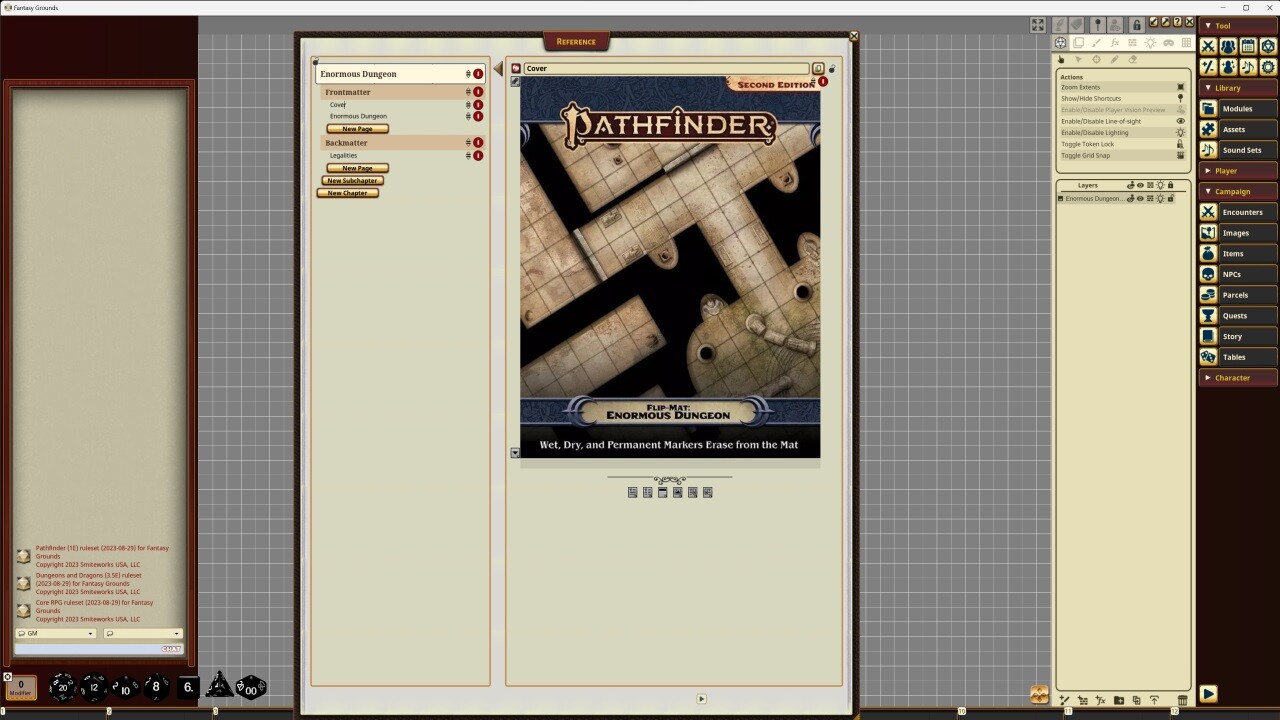Click the New Chapter button

pyautogui.click(x=347, y=192)
